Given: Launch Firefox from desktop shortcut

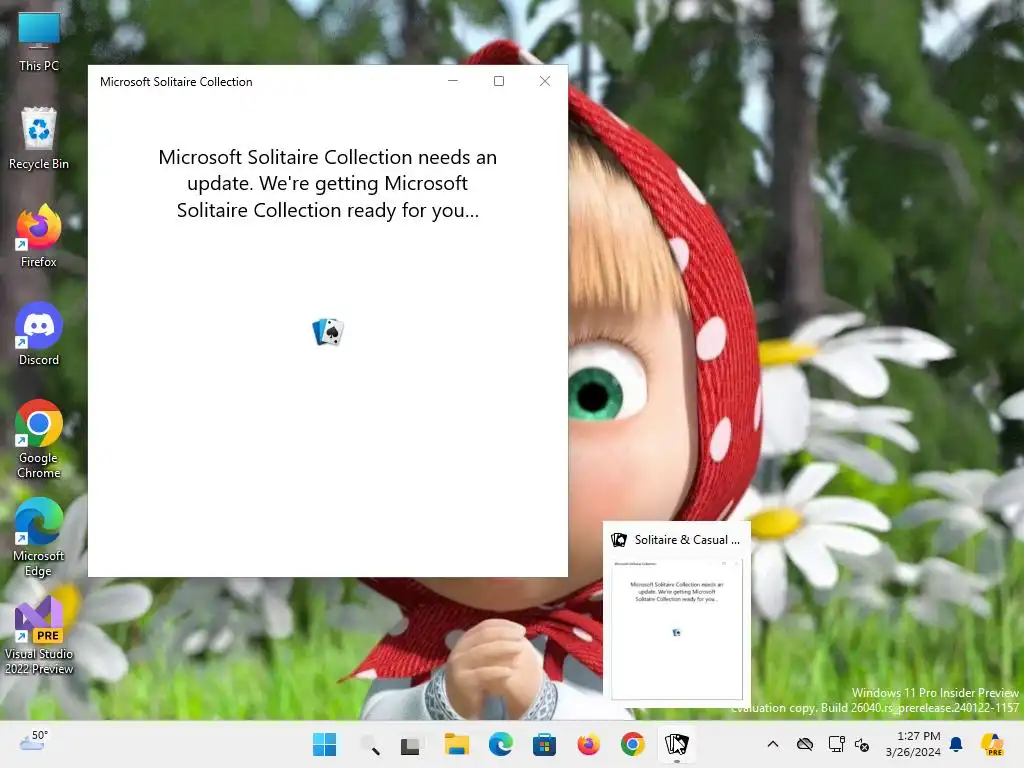Looking at the screenshot, I should pos(39,236).
